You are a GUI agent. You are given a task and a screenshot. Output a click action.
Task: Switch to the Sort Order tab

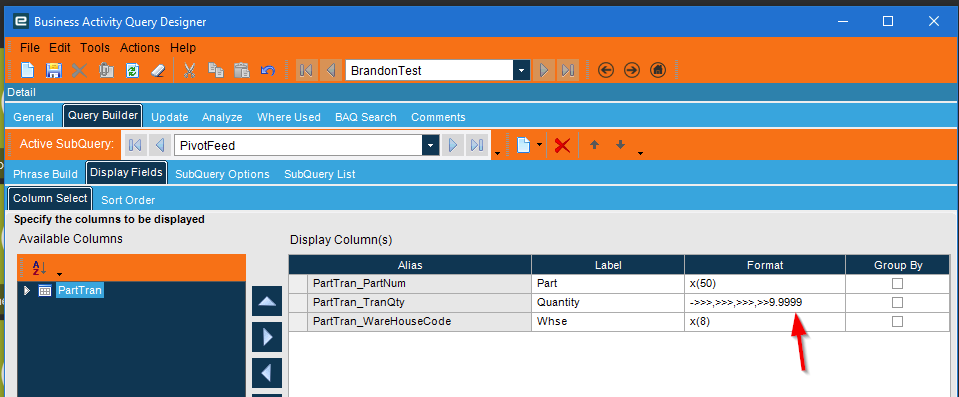[x=128, y=200]
